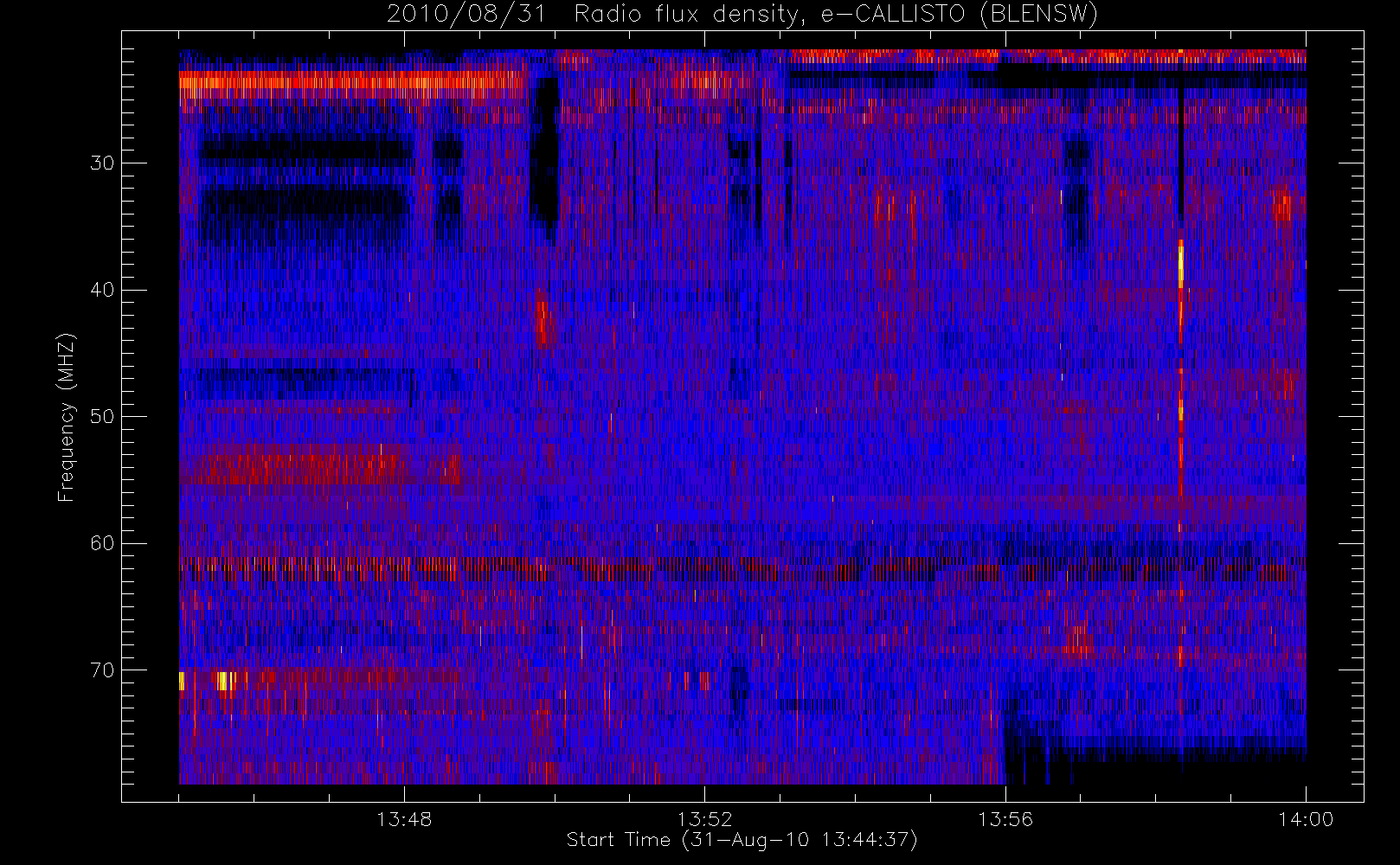Viewport: 1400px width, 865px height.
Task: Select the 13:48 time tick label
Action: (x=404, y=819)
